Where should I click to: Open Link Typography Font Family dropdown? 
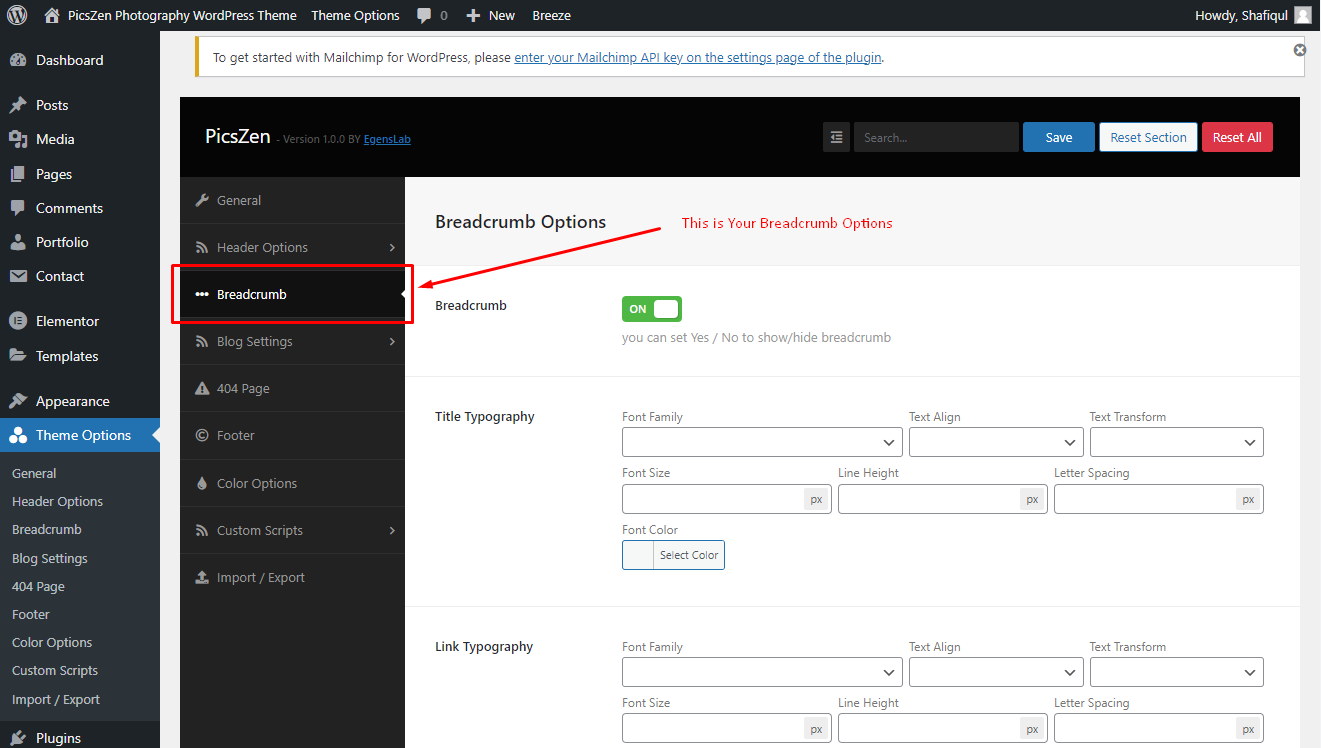coord(762,672)
